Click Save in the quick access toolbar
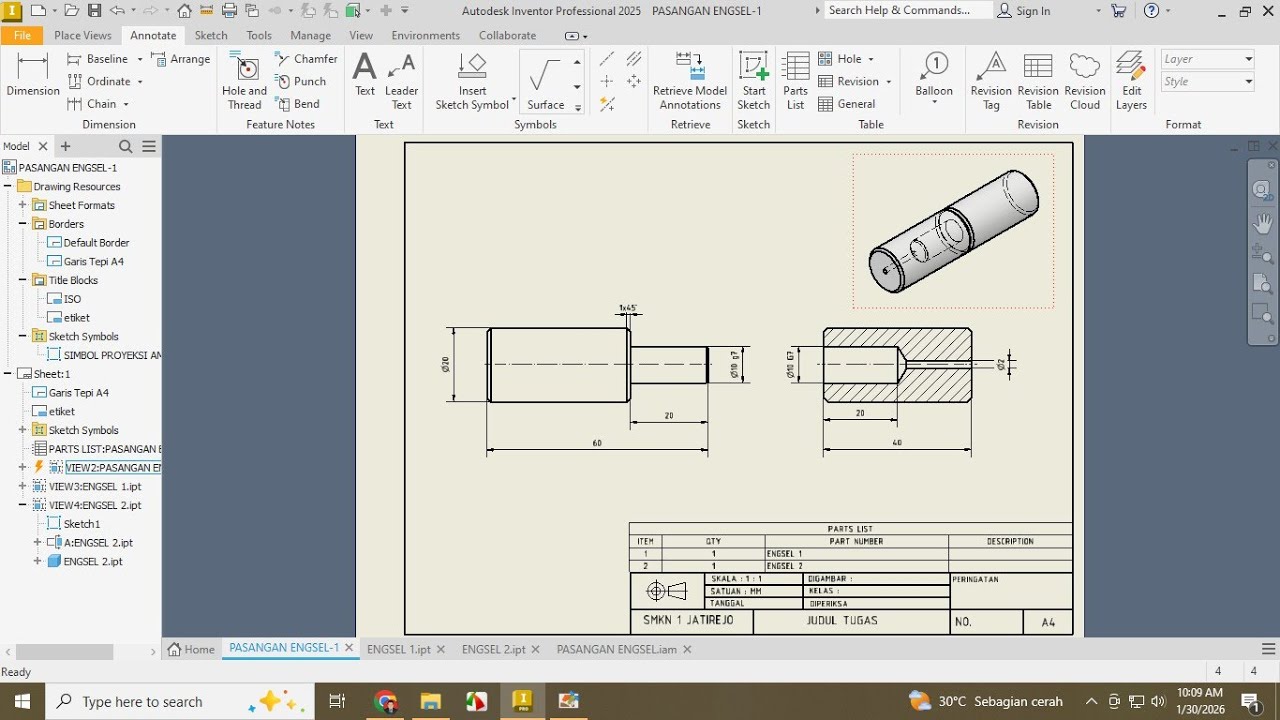1280x720 pixels. 94,11
